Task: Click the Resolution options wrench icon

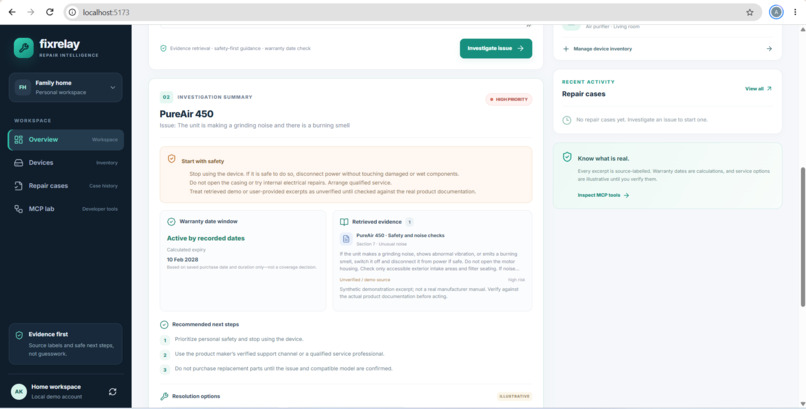Action: pyautogui.click(x=164, y=396)
